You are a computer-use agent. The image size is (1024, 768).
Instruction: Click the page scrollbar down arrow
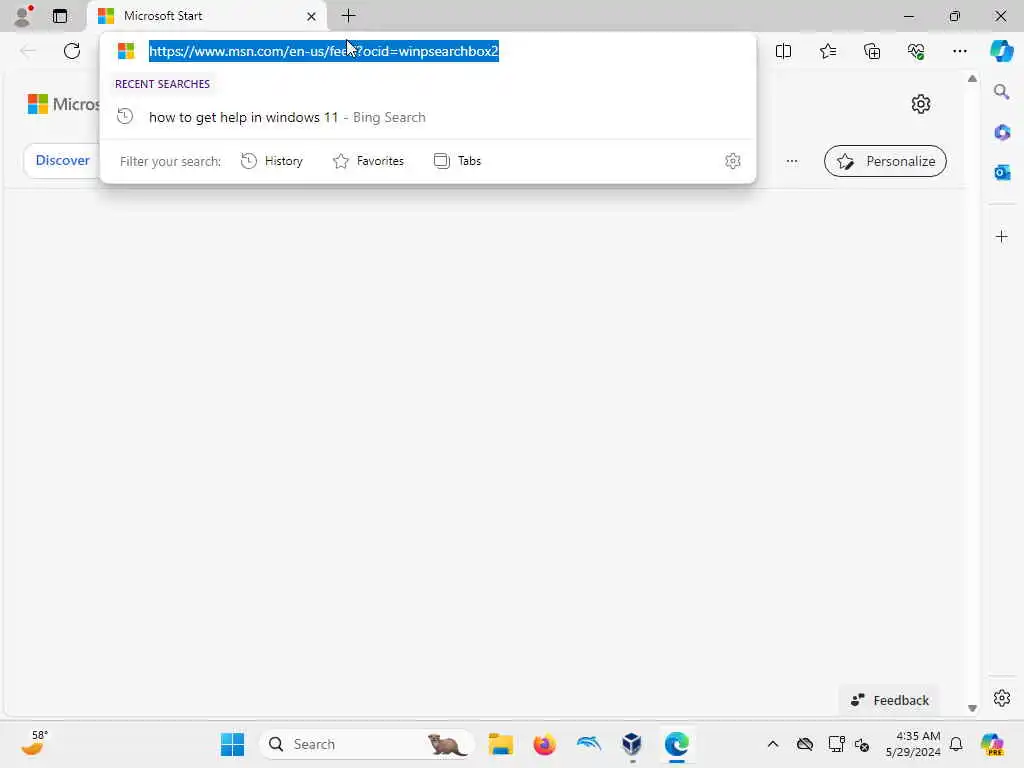(x=972, y=708)
